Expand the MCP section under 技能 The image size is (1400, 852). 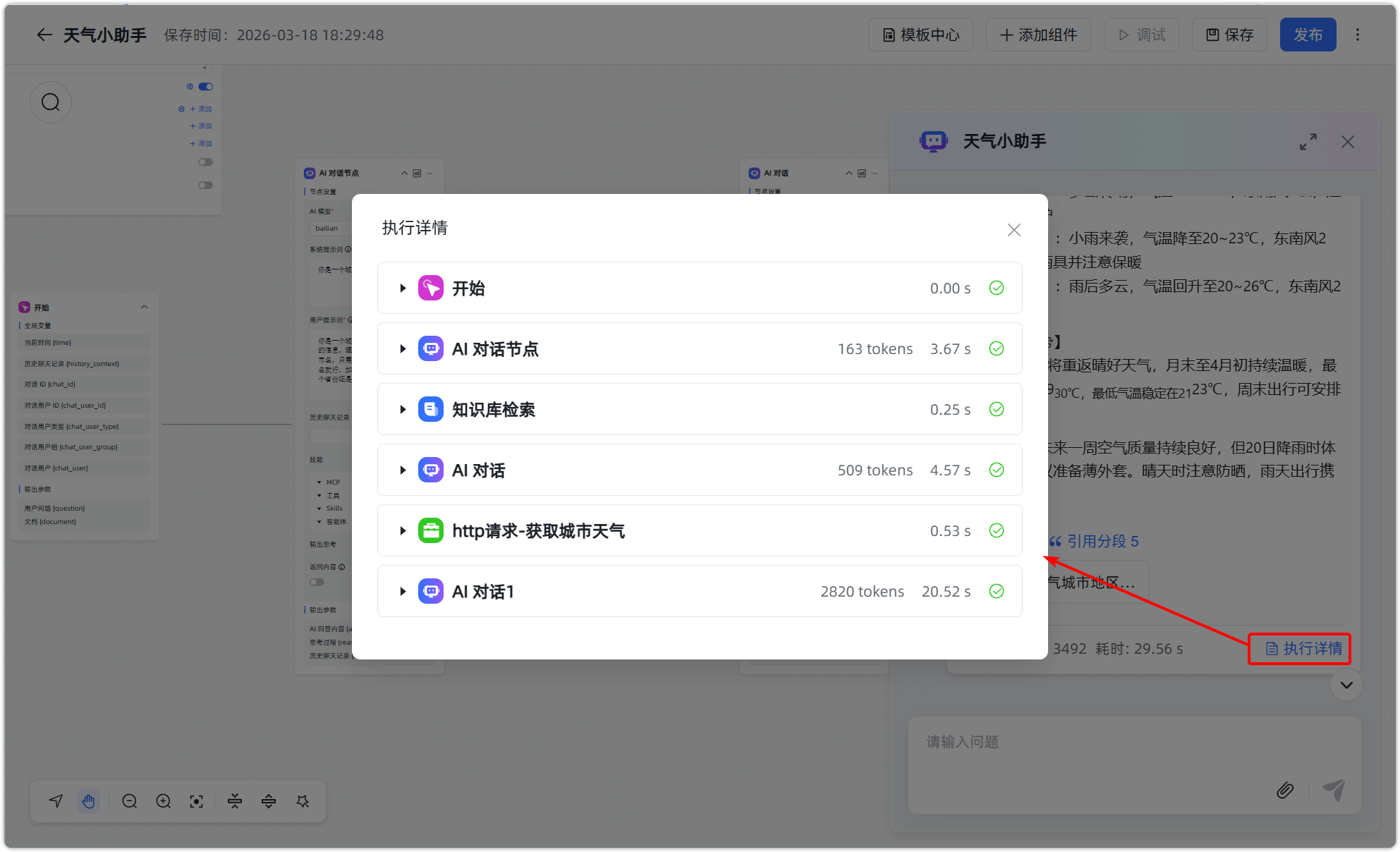click(321, 482)
